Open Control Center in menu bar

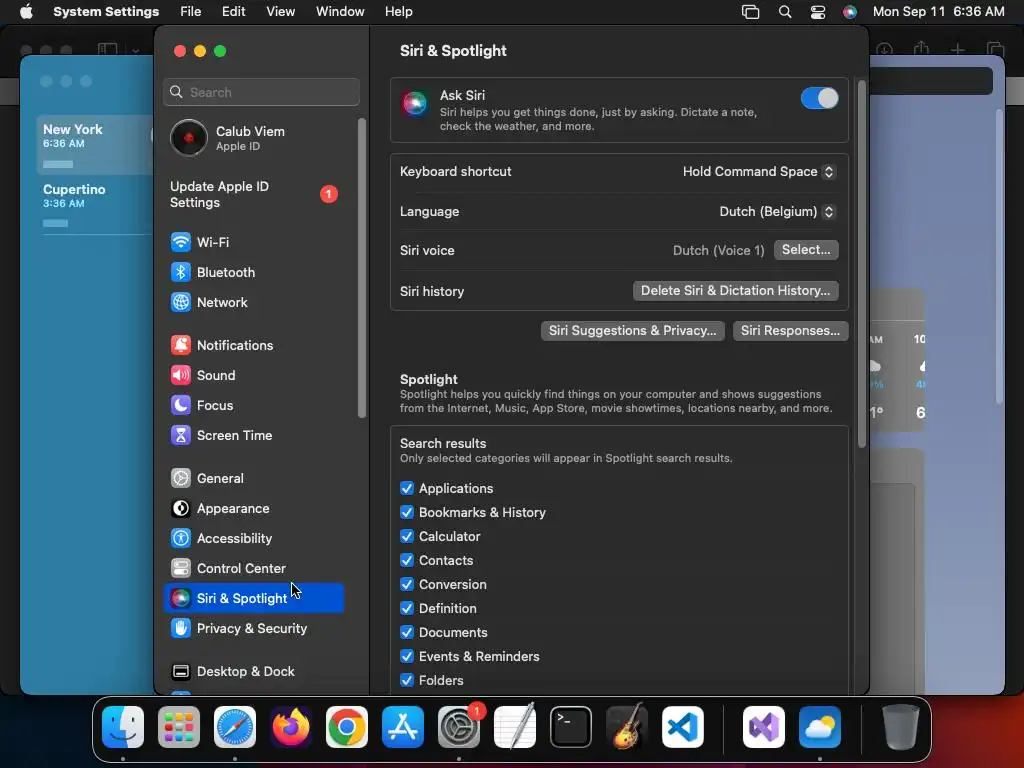[818, 12]
